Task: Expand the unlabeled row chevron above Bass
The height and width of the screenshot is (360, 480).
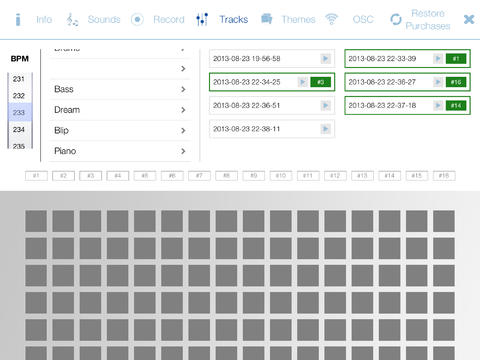Action: coord(183,69)
